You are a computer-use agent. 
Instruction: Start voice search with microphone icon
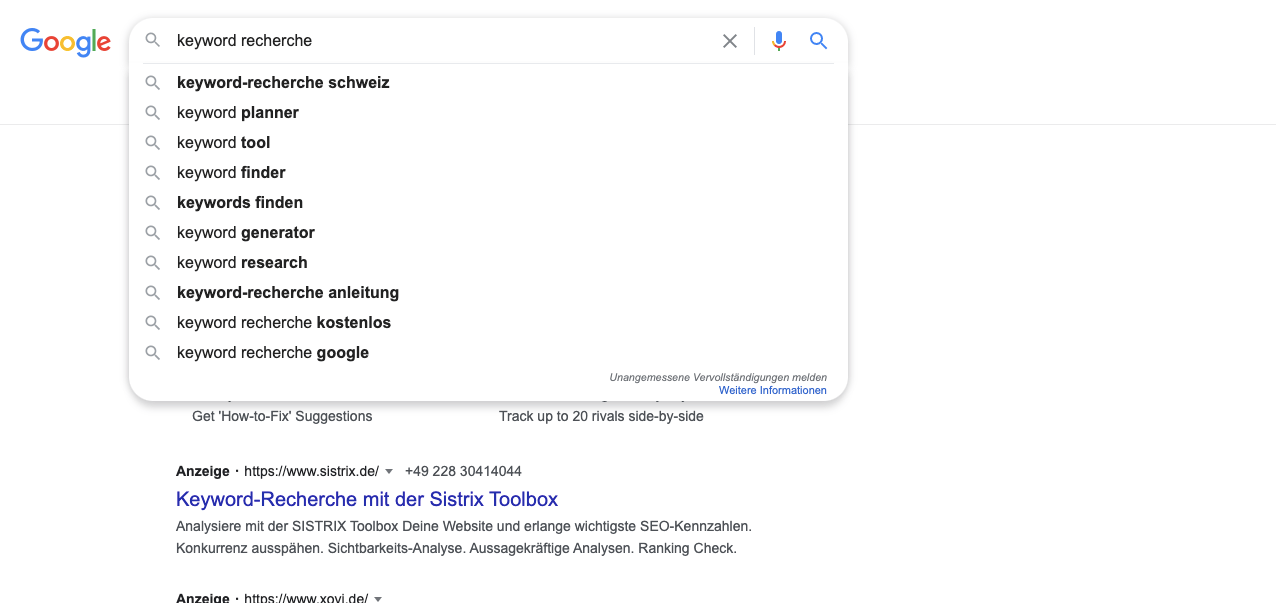click(x=779, y=41)
